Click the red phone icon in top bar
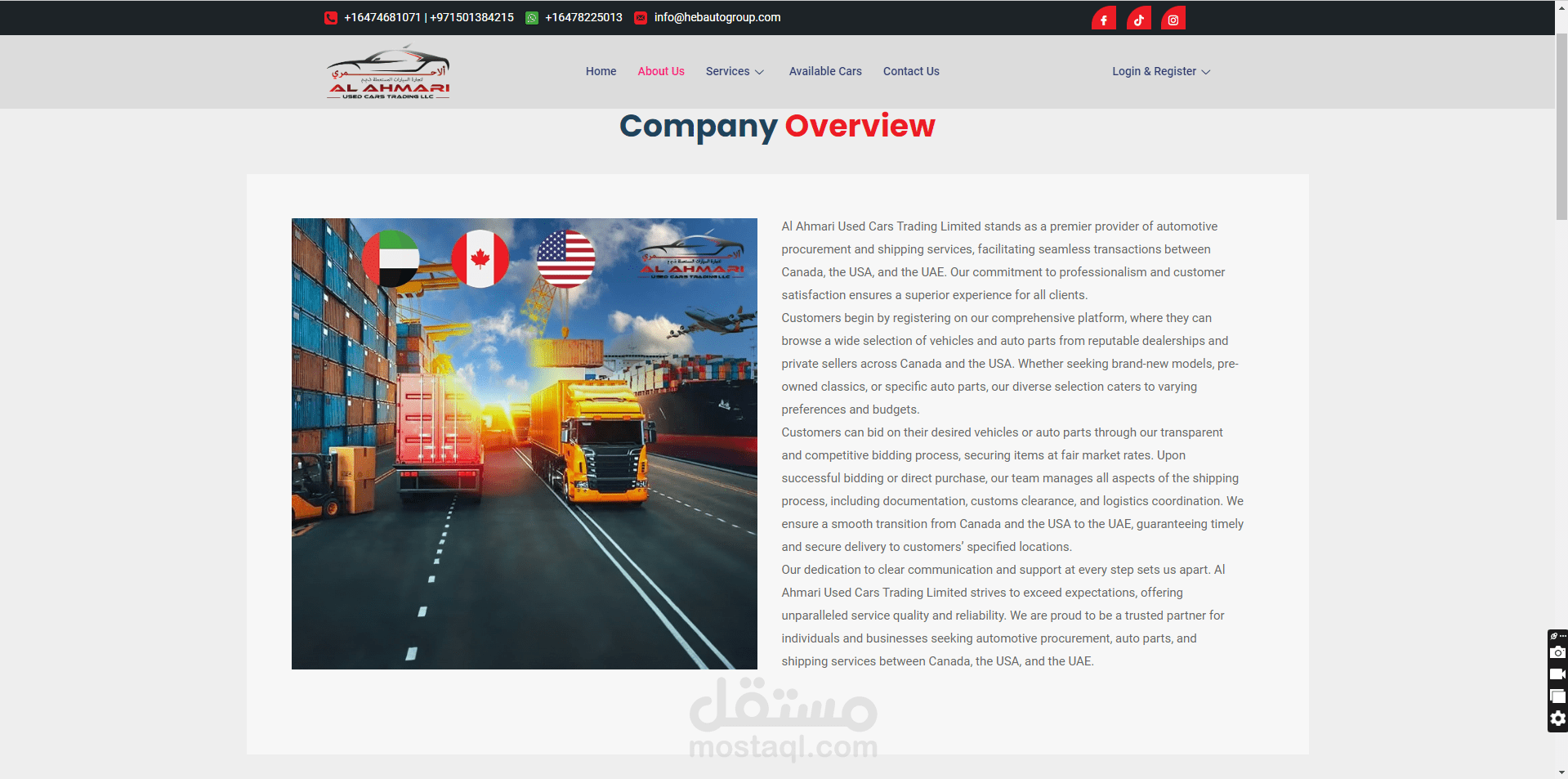The image size is (1568, 779). pyautogui.click(x=331, y=17)
